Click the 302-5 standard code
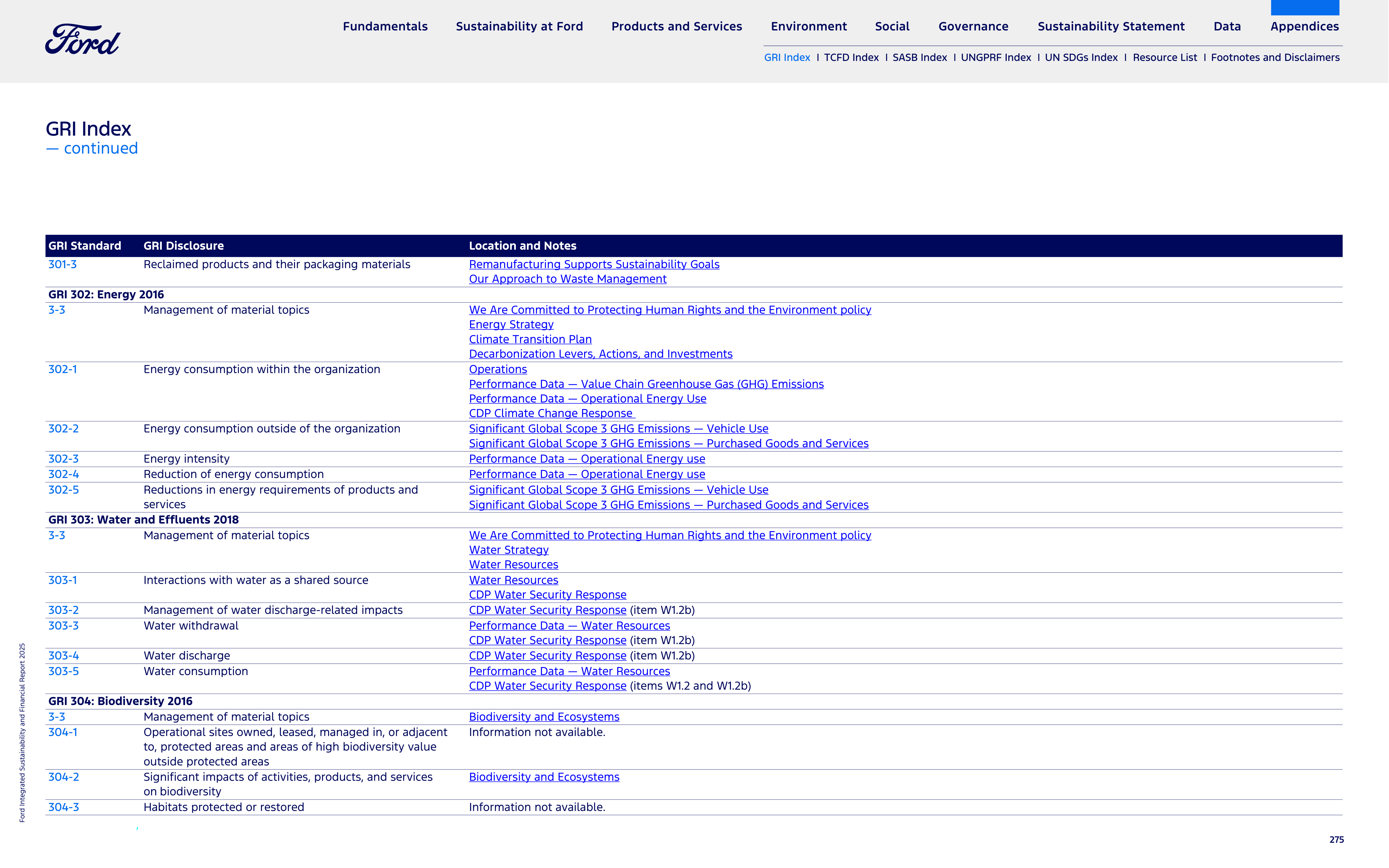1389x868 pixels. point(63,490)
